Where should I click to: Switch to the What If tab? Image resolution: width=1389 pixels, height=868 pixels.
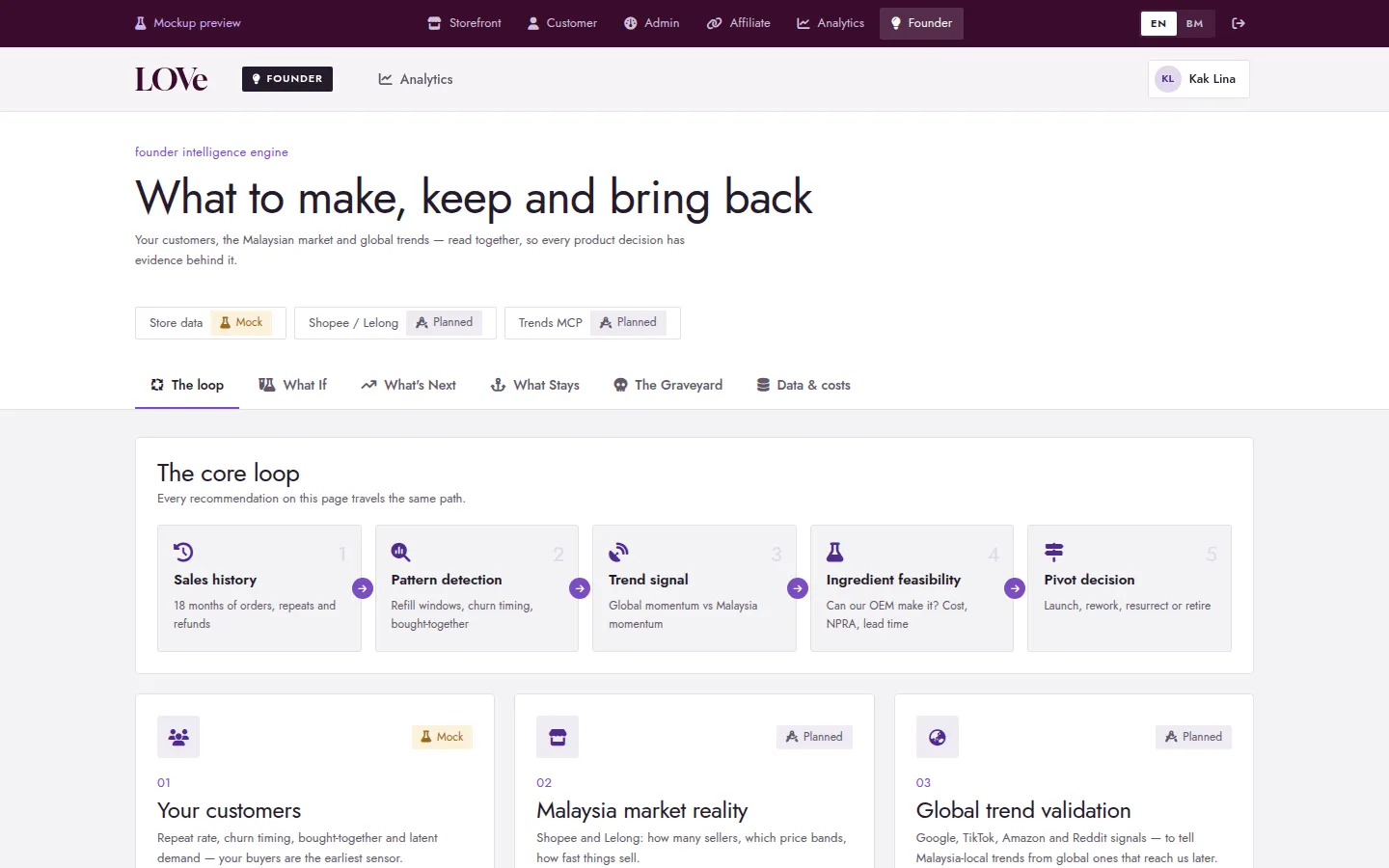click(293, 385)
